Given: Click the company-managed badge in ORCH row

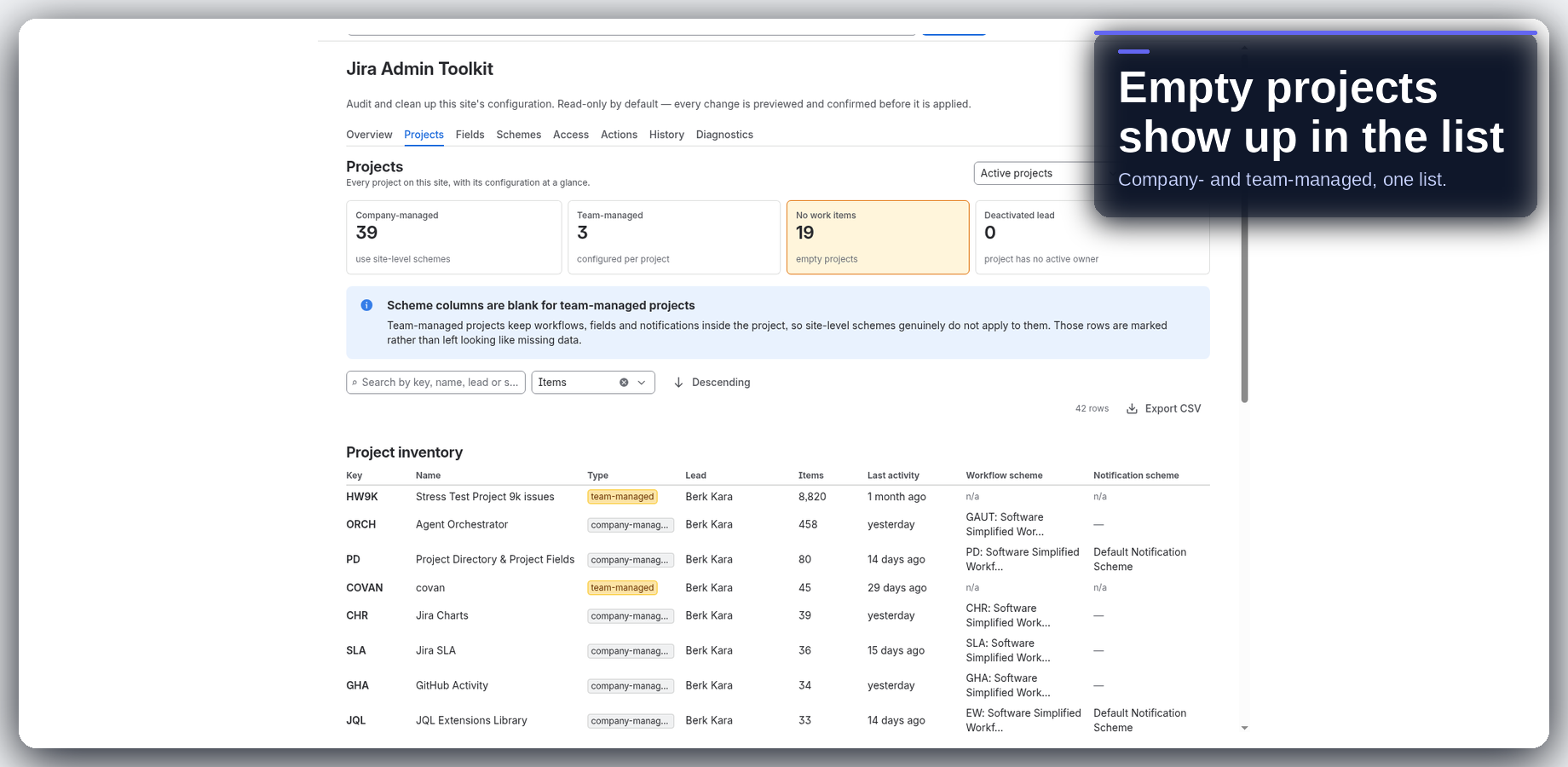Looking at the screenshot, I should point(630,525).
